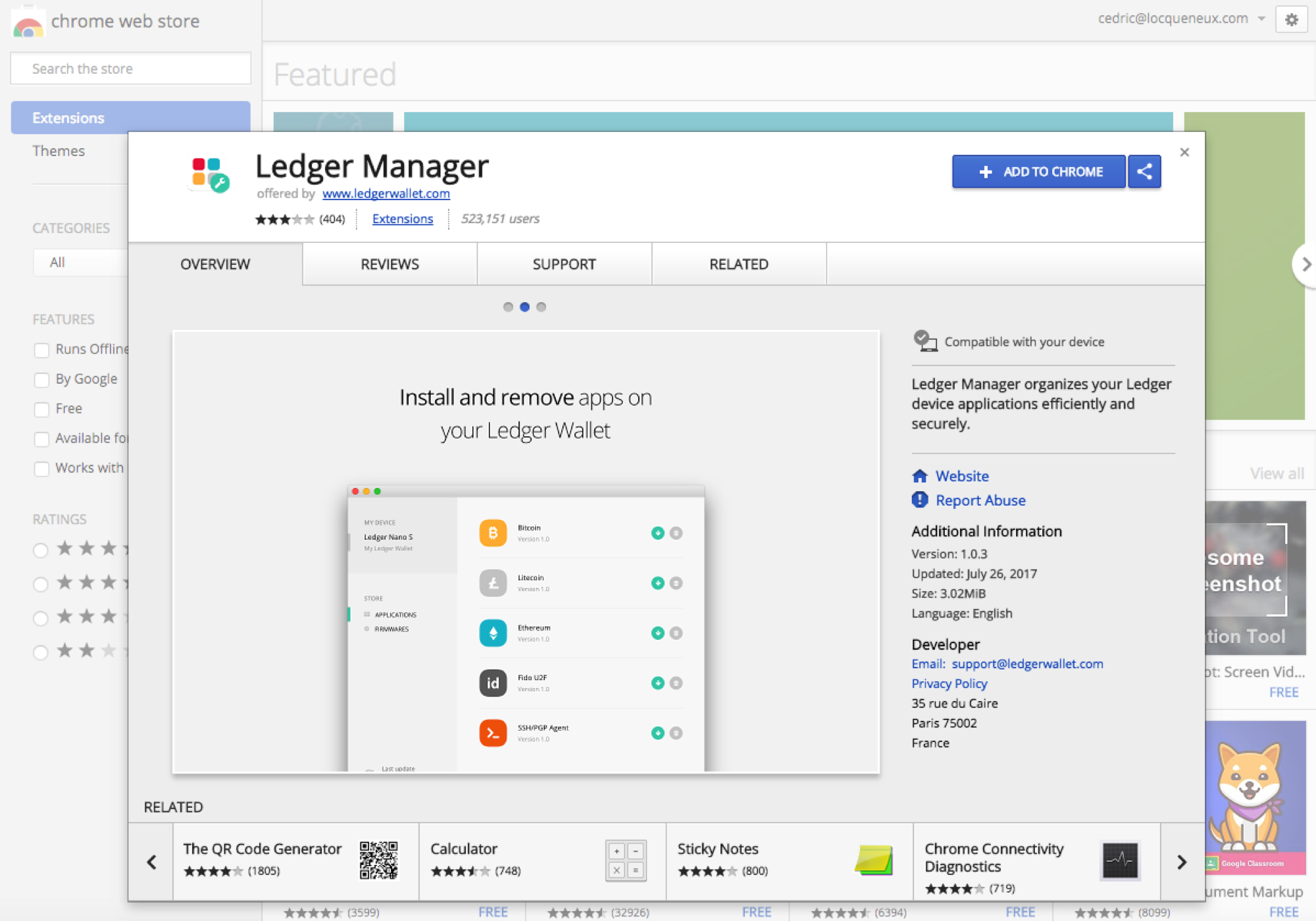Click the support@ledgerwallet.com email link
This screenshot has width=1316, height=921.
tap(1027, 664)
